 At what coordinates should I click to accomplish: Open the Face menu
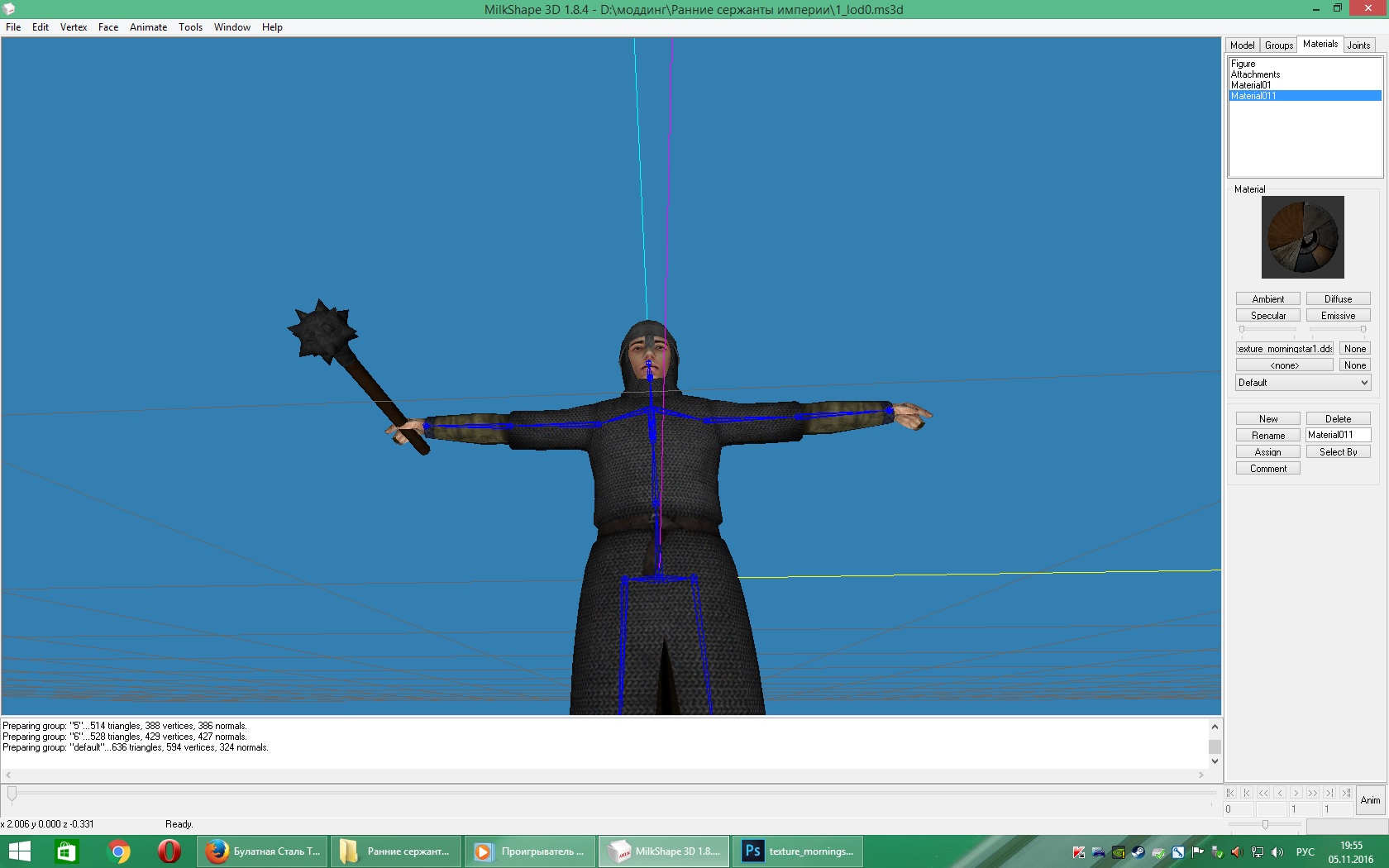pyautogui.click(x=108, y=27)
